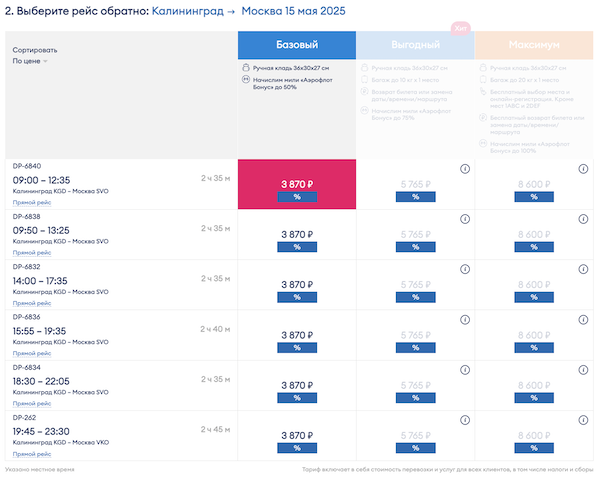Switch to the Выгодный tariff header
The image size is (600, 477).
click(415, 45)
